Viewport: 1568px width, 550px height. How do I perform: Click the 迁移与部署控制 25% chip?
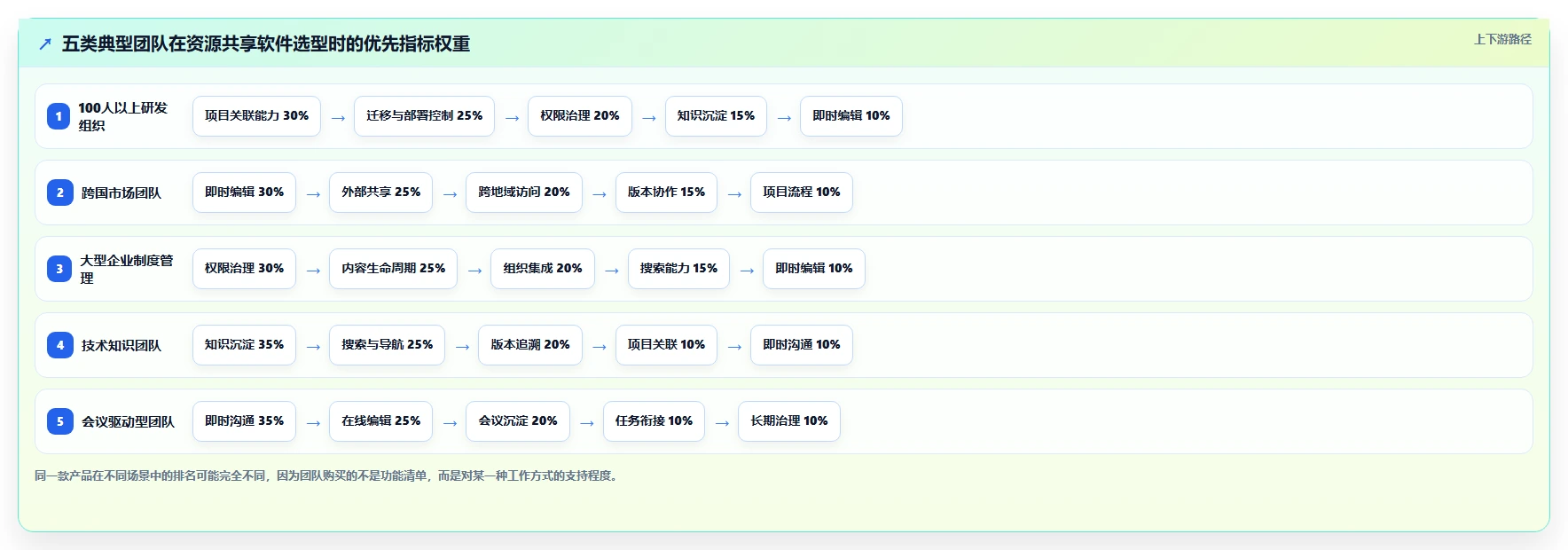tap(424, 116)
